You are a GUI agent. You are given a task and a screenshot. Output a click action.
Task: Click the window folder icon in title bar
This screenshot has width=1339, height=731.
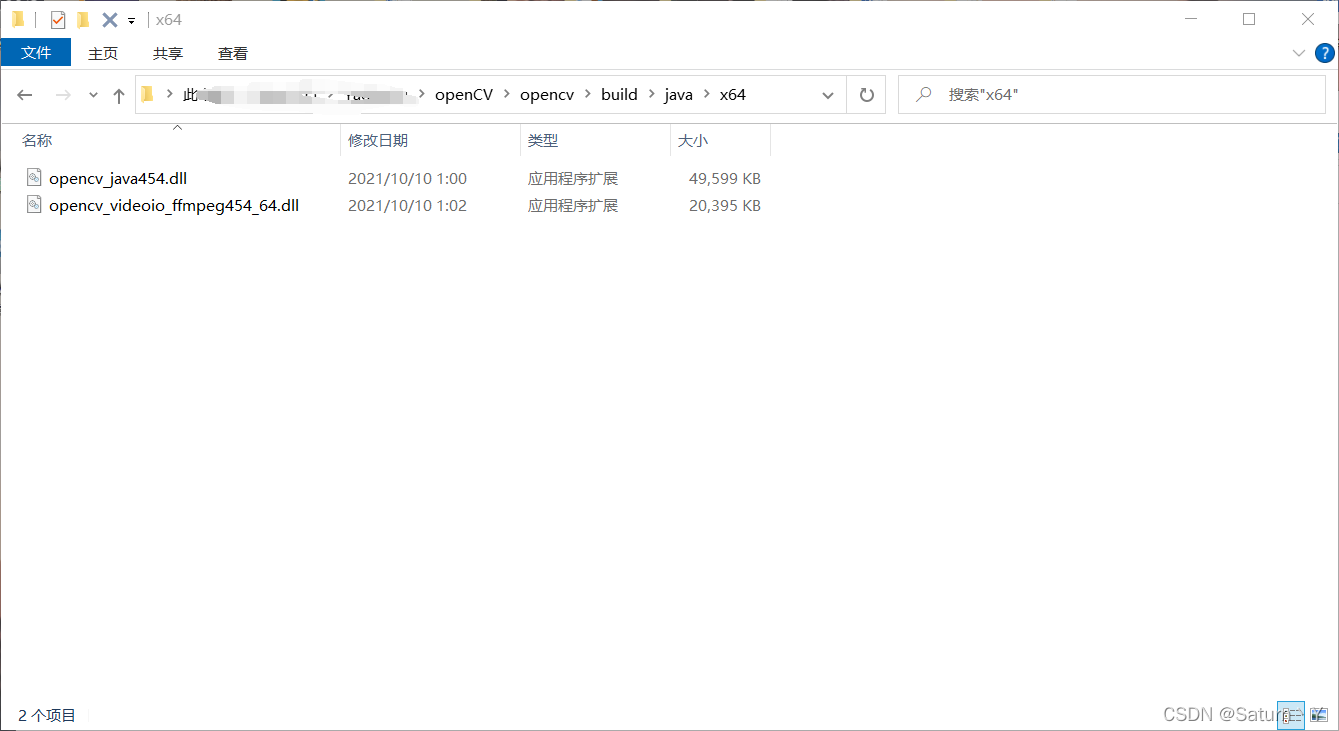(x=18, y=20)
